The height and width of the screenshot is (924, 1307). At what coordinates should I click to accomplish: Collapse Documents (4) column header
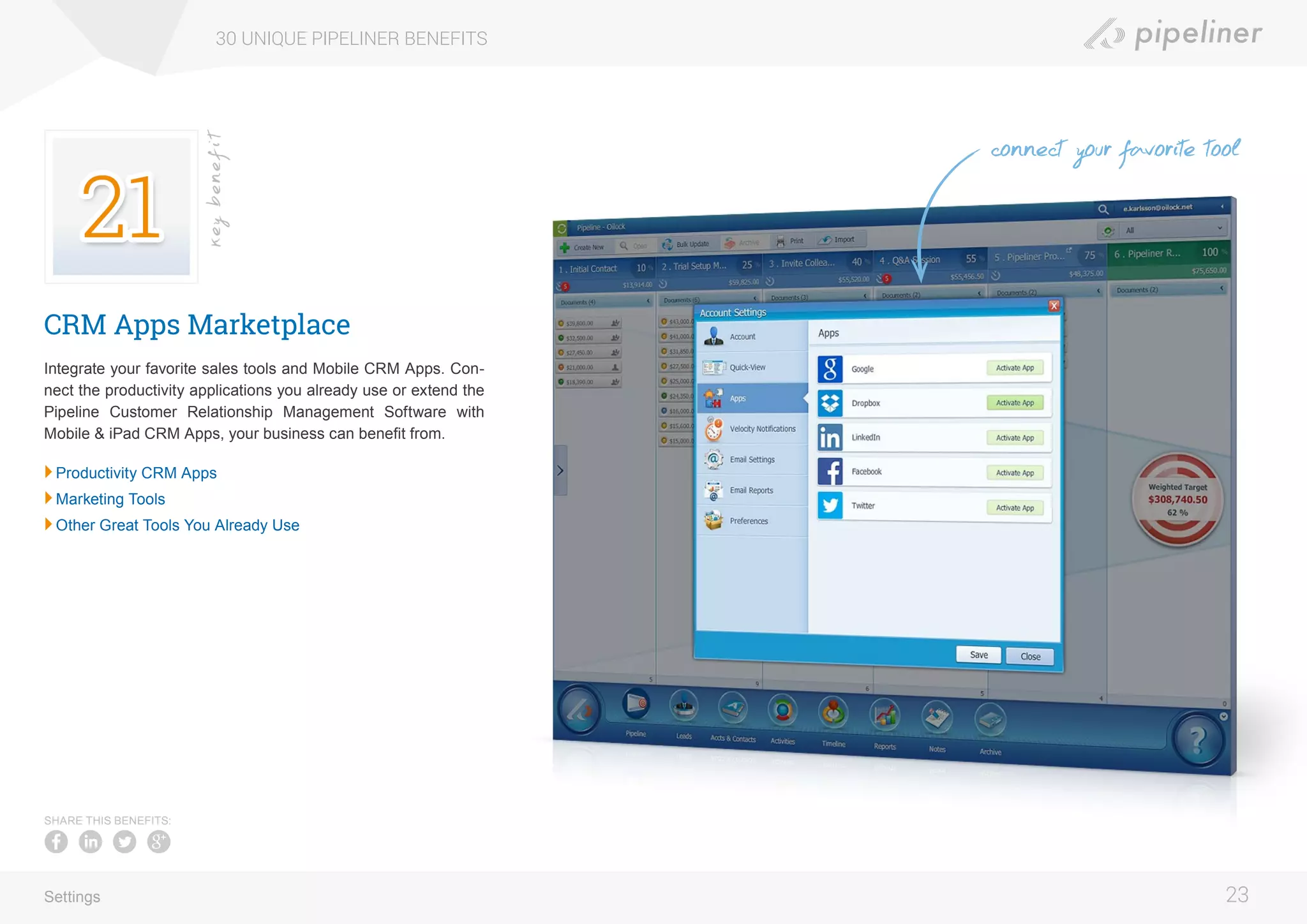[x=648, y=301]
